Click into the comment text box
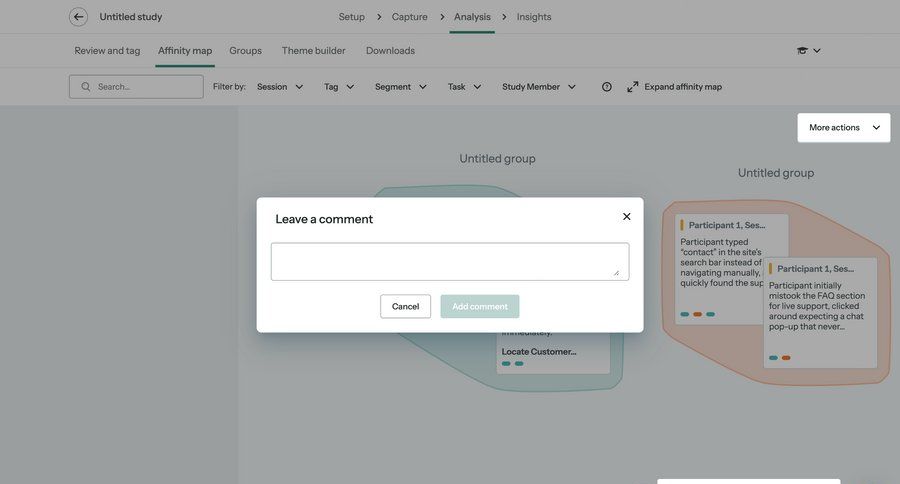Image resolution: width=900 pixels, height=484 pixels. (449, 262)
